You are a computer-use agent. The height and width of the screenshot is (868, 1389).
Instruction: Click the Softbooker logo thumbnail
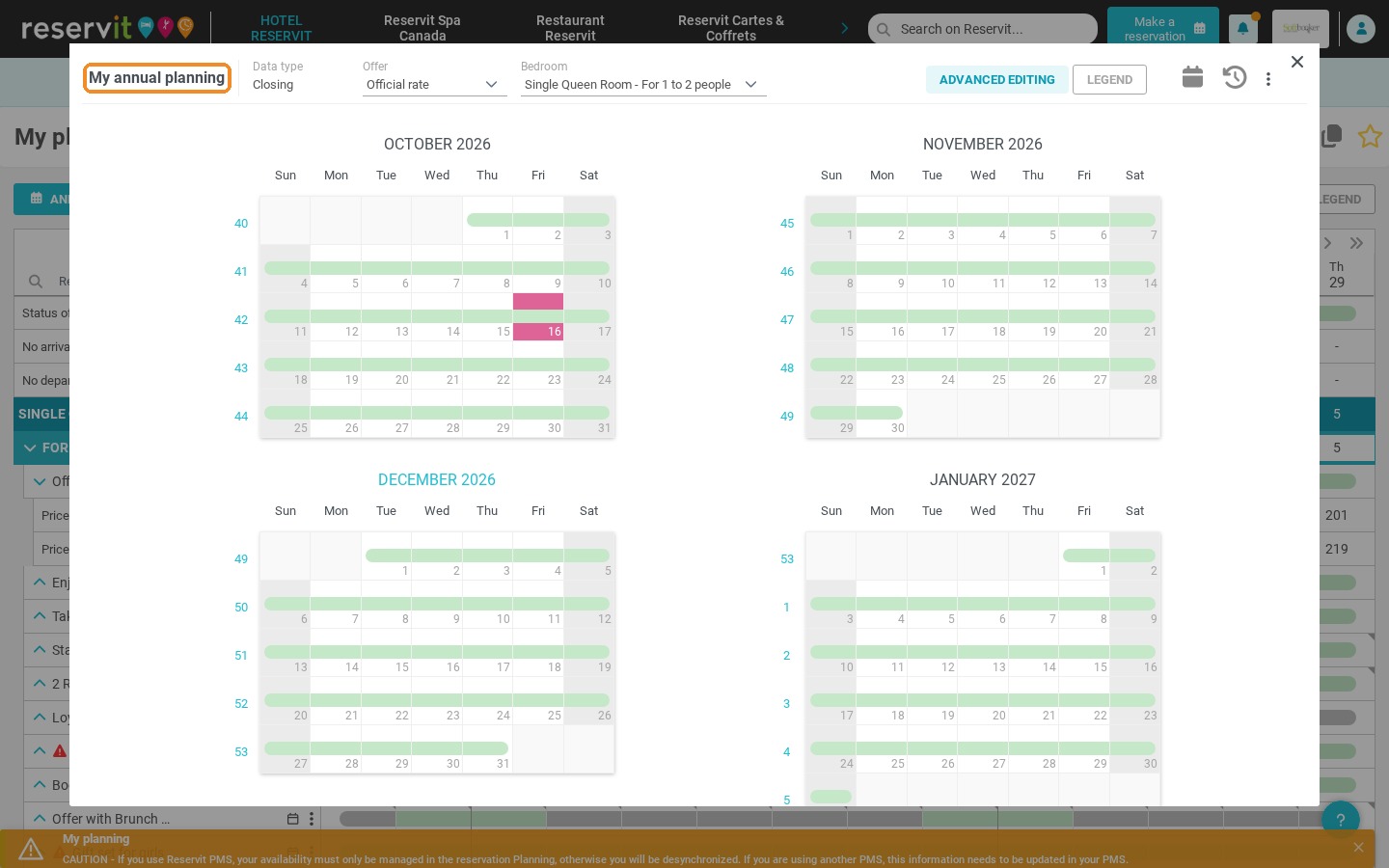coord(1300,29)
